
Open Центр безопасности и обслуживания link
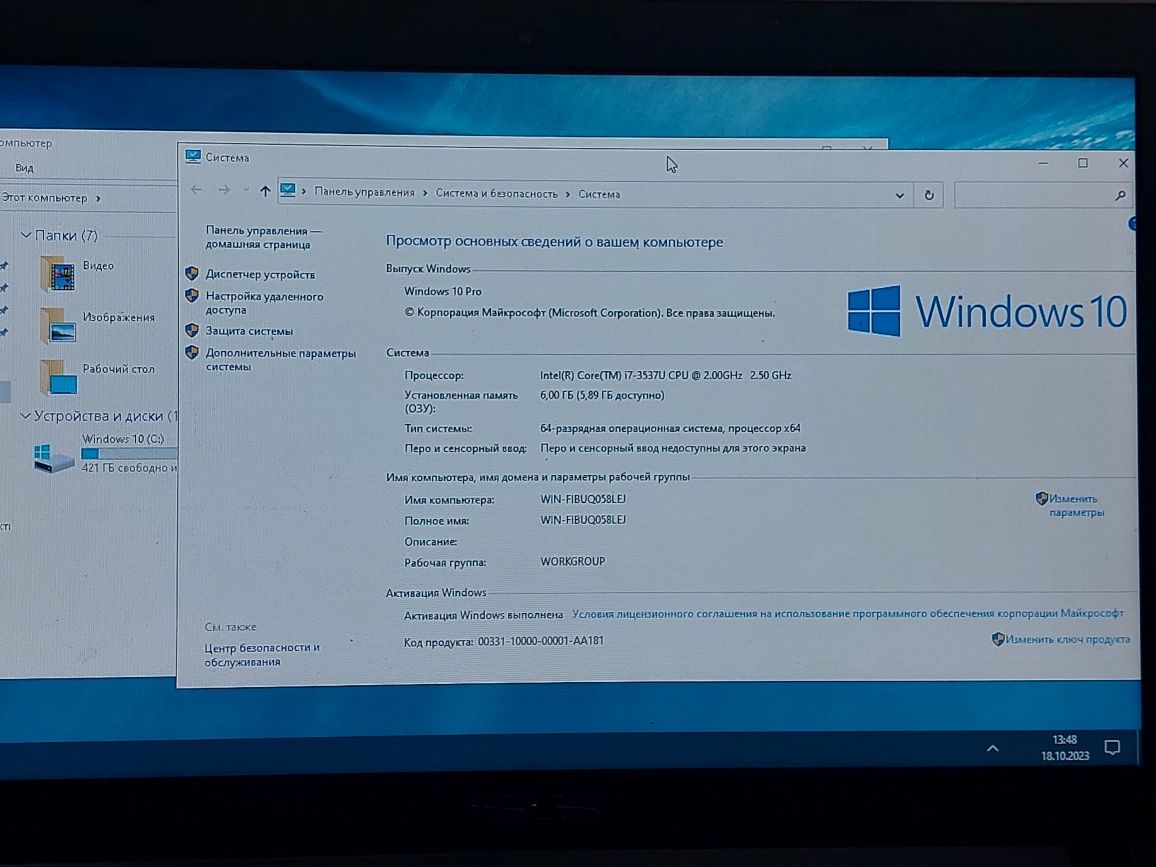262,655
